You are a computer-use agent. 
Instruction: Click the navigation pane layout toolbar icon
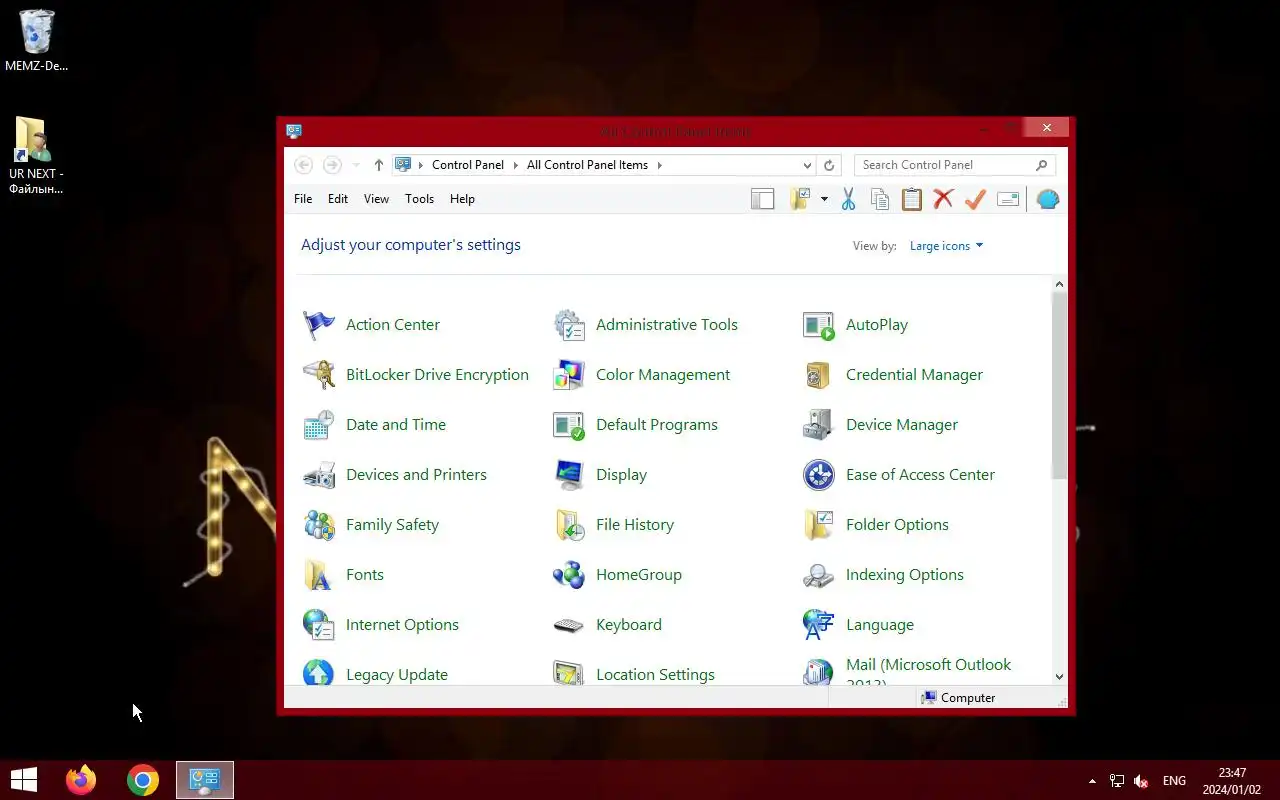click(x=763, y=199)
